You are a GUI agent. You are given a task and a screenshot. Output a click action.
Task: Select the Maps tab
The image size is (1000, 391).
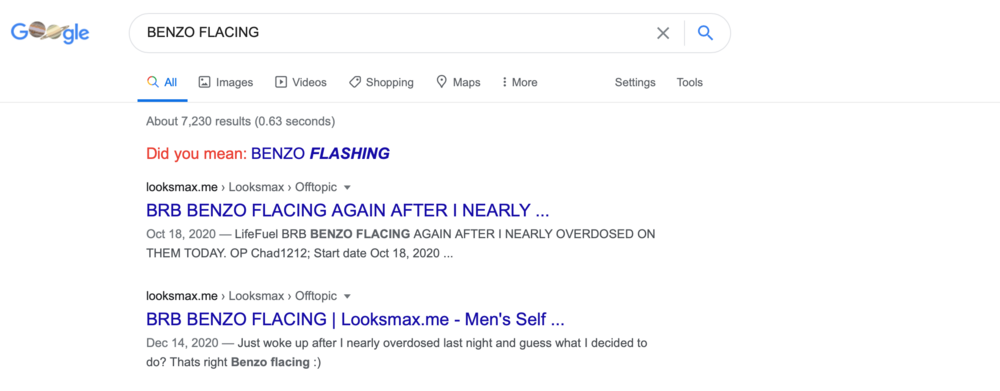tap(458, 82)
